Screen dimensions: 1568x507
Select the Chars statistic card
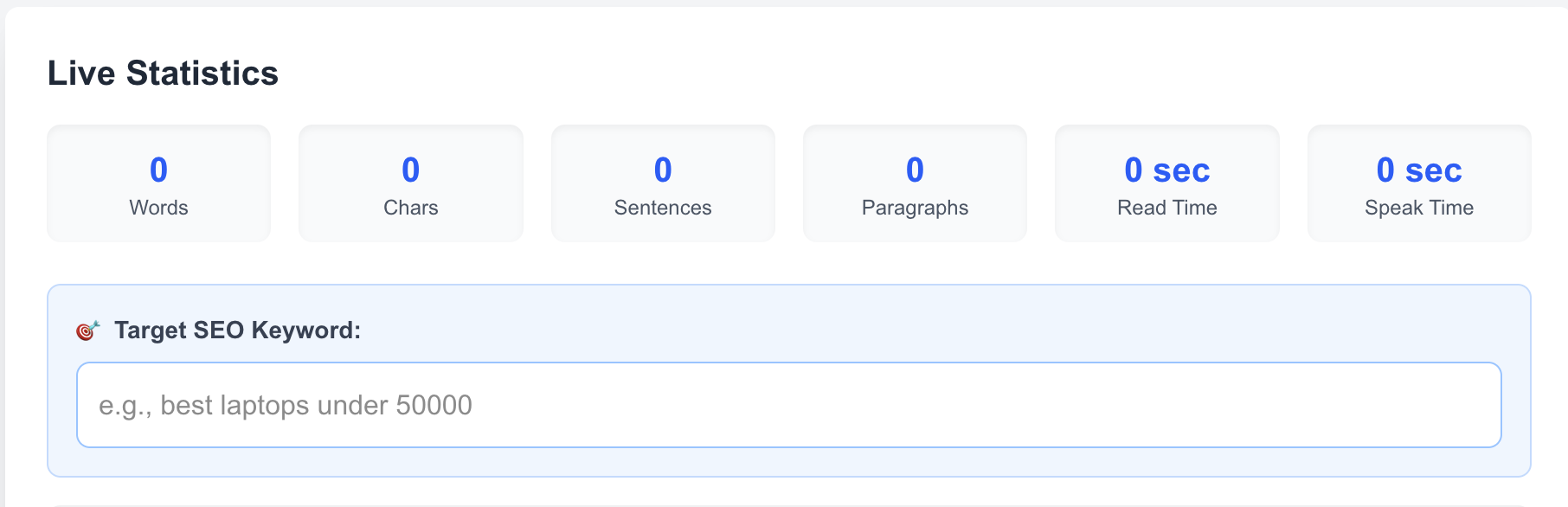(x=410, y=183)
